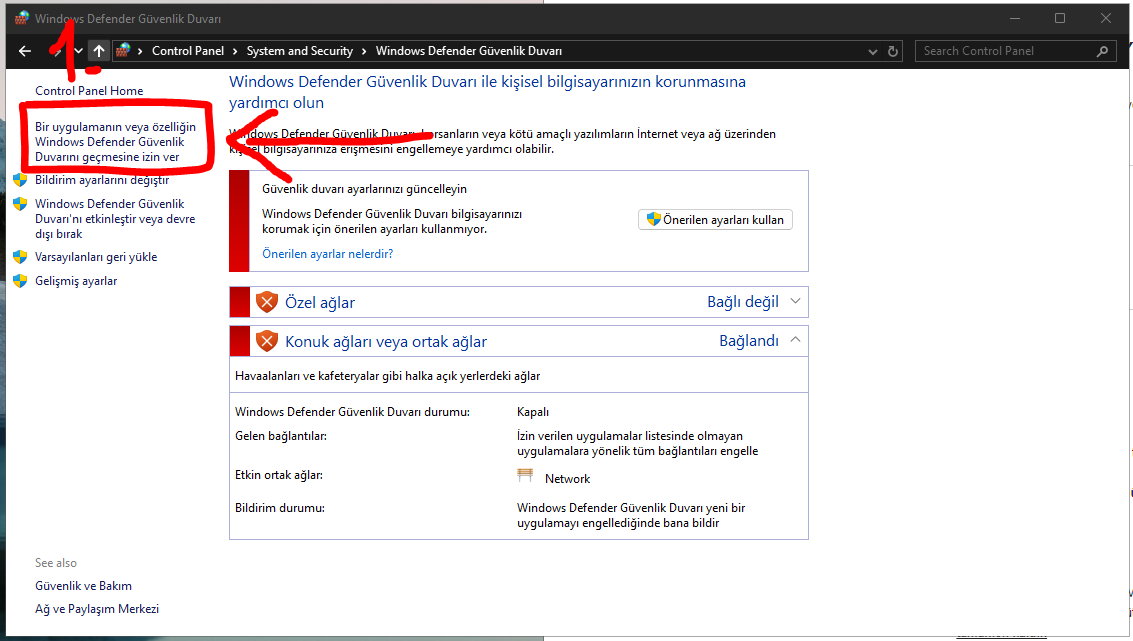Screen dimensions: 1133x641
Task: Expand chevron after System and Security breadcrumb
Action: coord(364,51)
